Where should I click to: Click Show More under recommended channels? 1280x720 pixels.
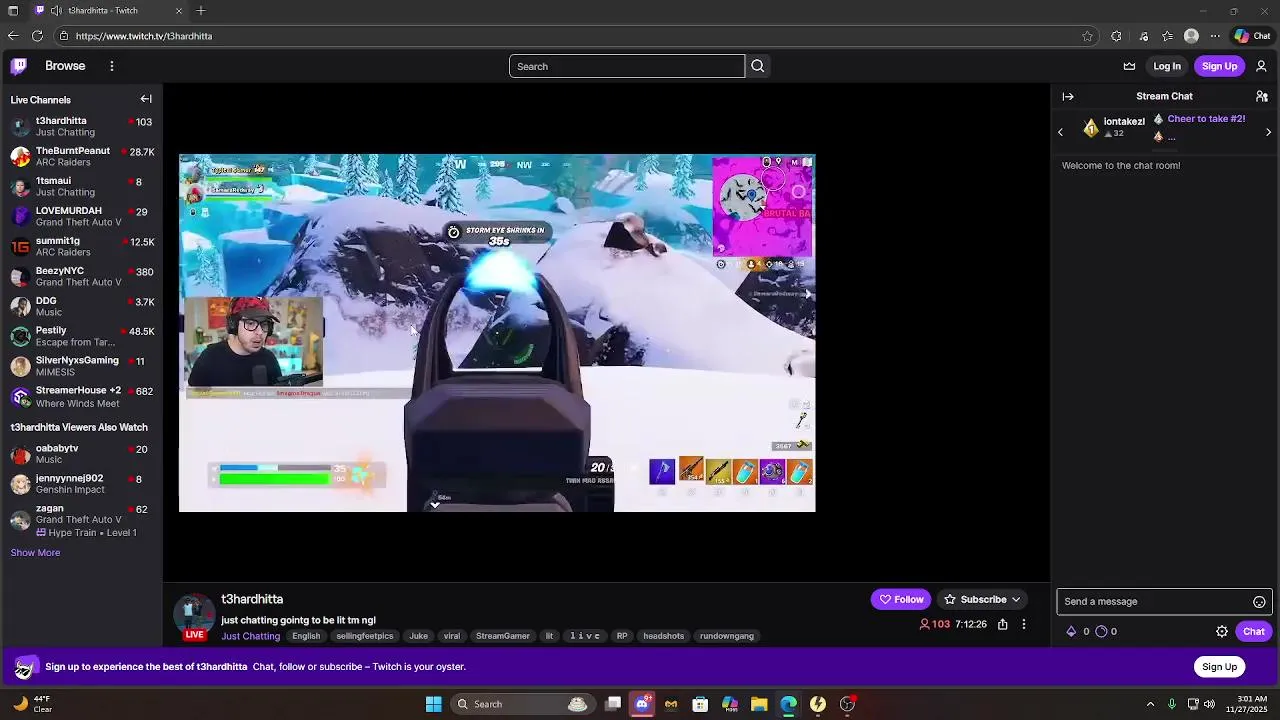pos(35,553)
